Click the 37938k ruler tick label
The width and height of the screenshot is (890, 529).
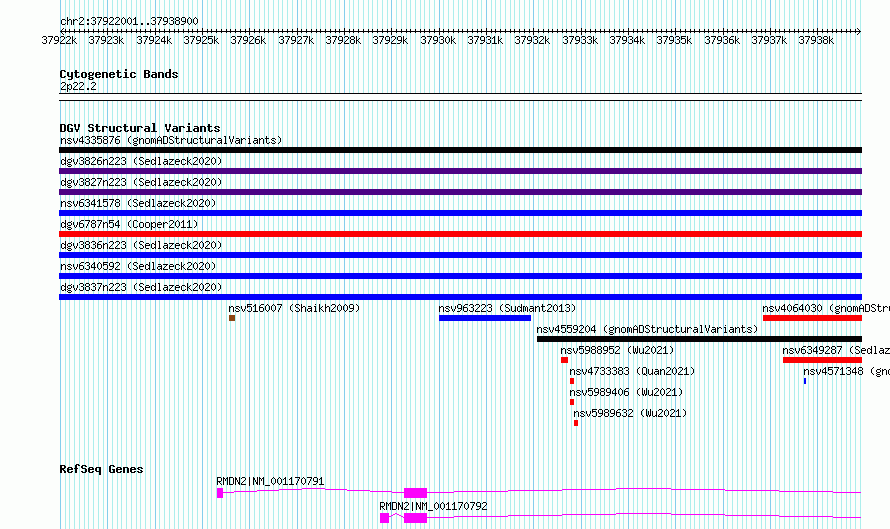pos(816,40)
